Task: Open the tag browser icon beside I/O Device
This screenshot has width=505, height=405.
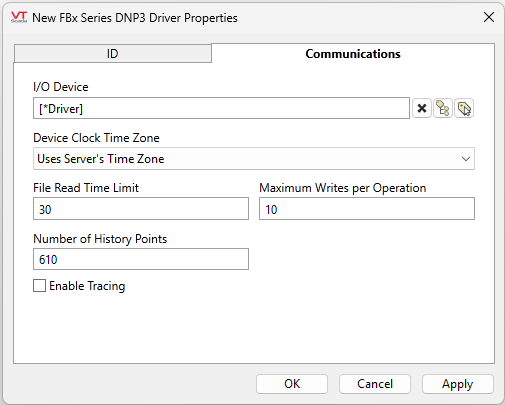Action: click(443, 108)
